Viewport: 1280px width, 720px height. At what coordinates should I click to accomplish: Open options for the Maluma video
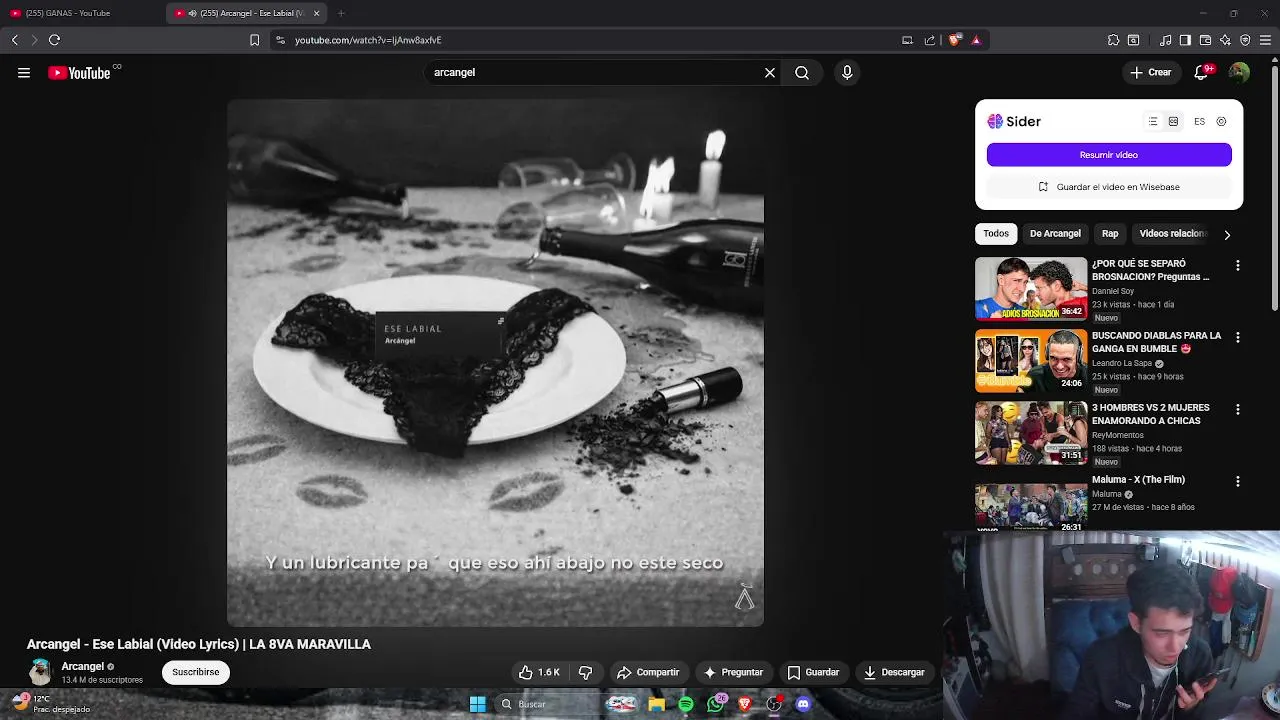(x=1238, y=482)
